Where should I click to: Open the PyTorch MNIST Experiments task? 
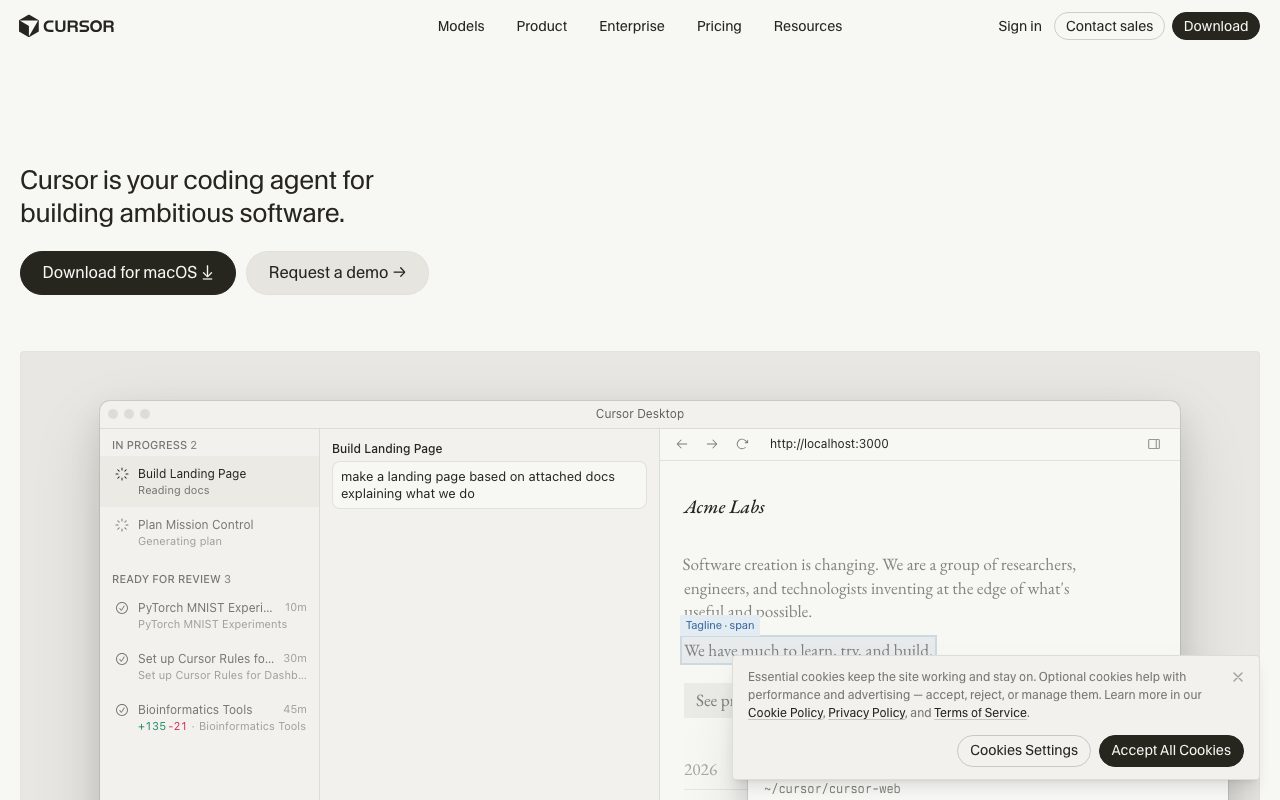tap(210, 615)
